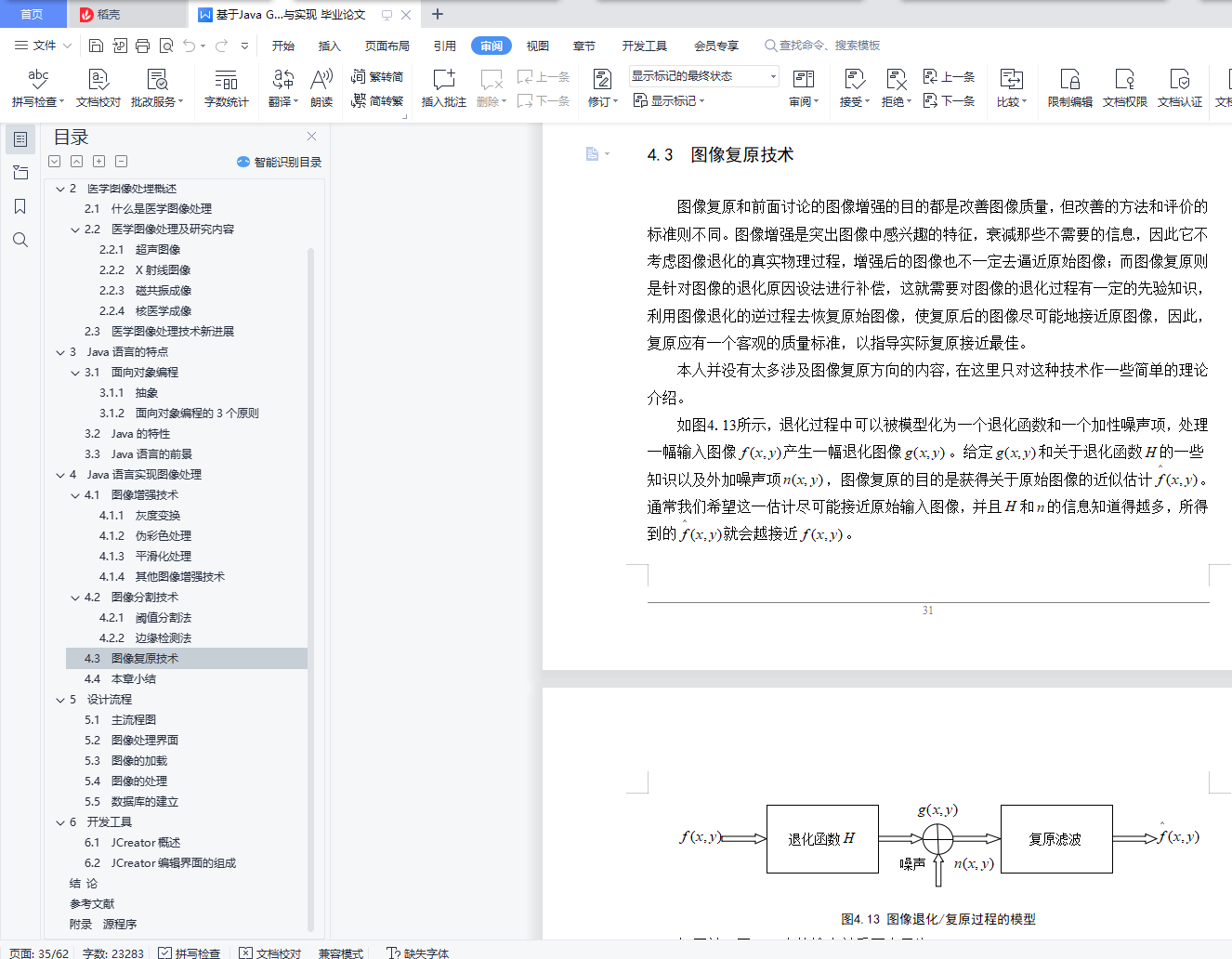Open the 文件 menu
The width and height of the screenshot is (1232, 959).
tap(43, 46)
